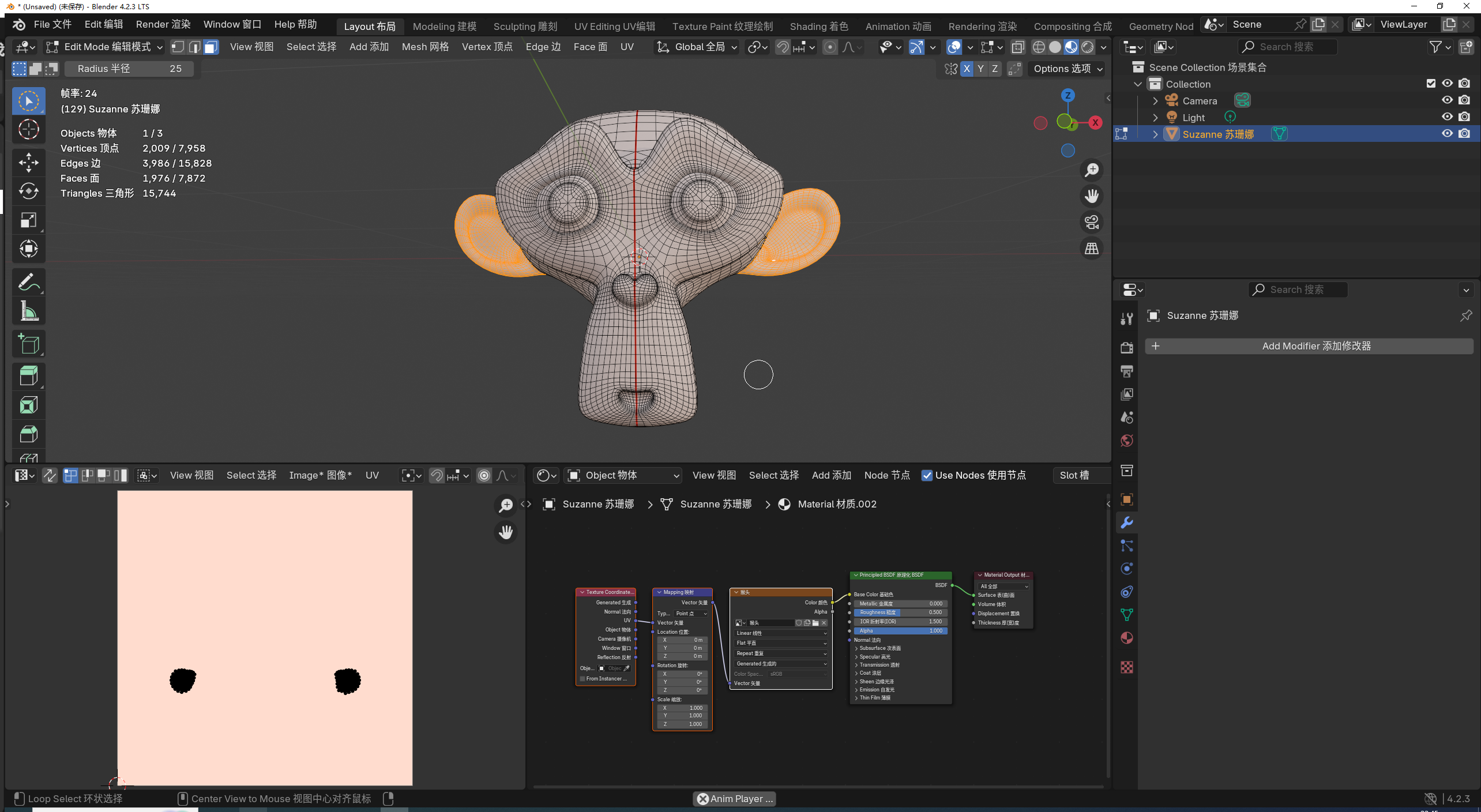
Task: Hide Suzanne in viewport
Action: coord(1448,134)
